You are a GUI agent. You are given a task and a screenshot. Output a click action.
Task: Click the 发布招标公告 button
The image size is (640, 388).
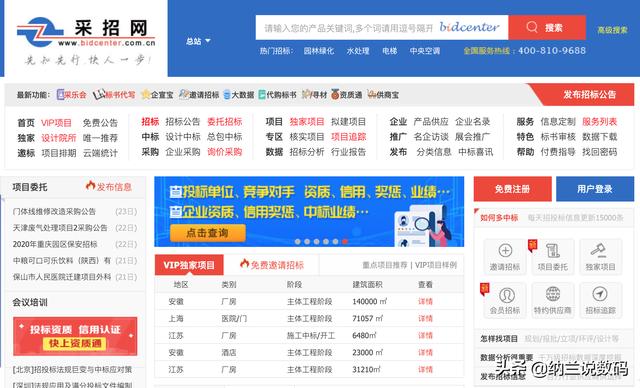click(x=589, y=95)
